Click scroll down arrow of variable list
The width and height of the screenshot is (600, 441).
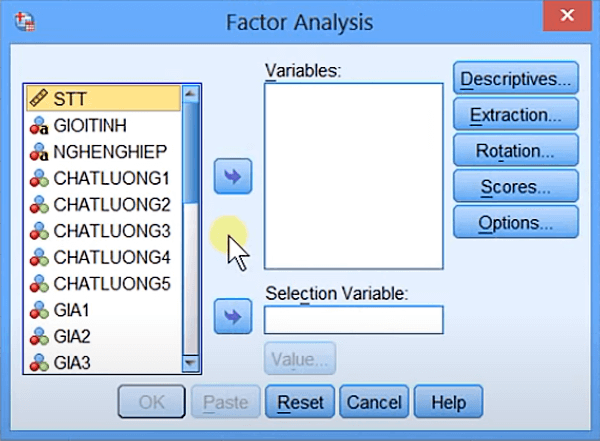[x=191, y=363]
